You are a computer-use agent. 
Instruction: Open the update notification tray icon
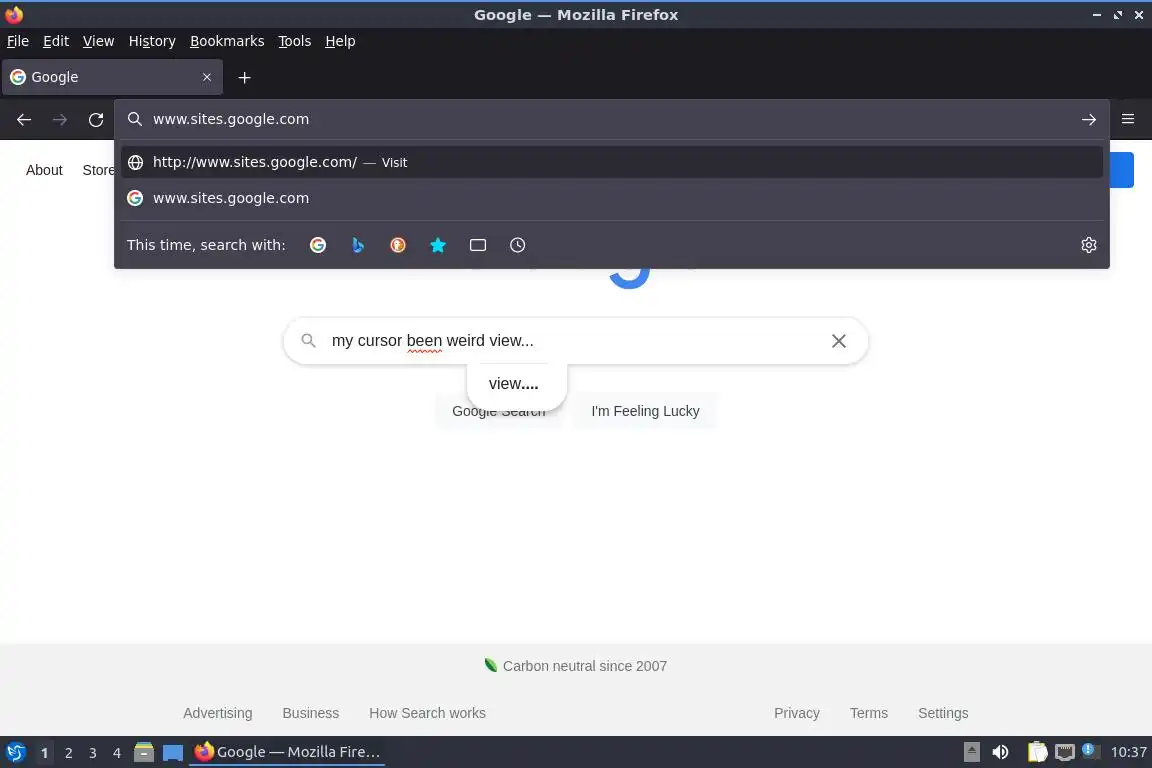click(1091, 751)
